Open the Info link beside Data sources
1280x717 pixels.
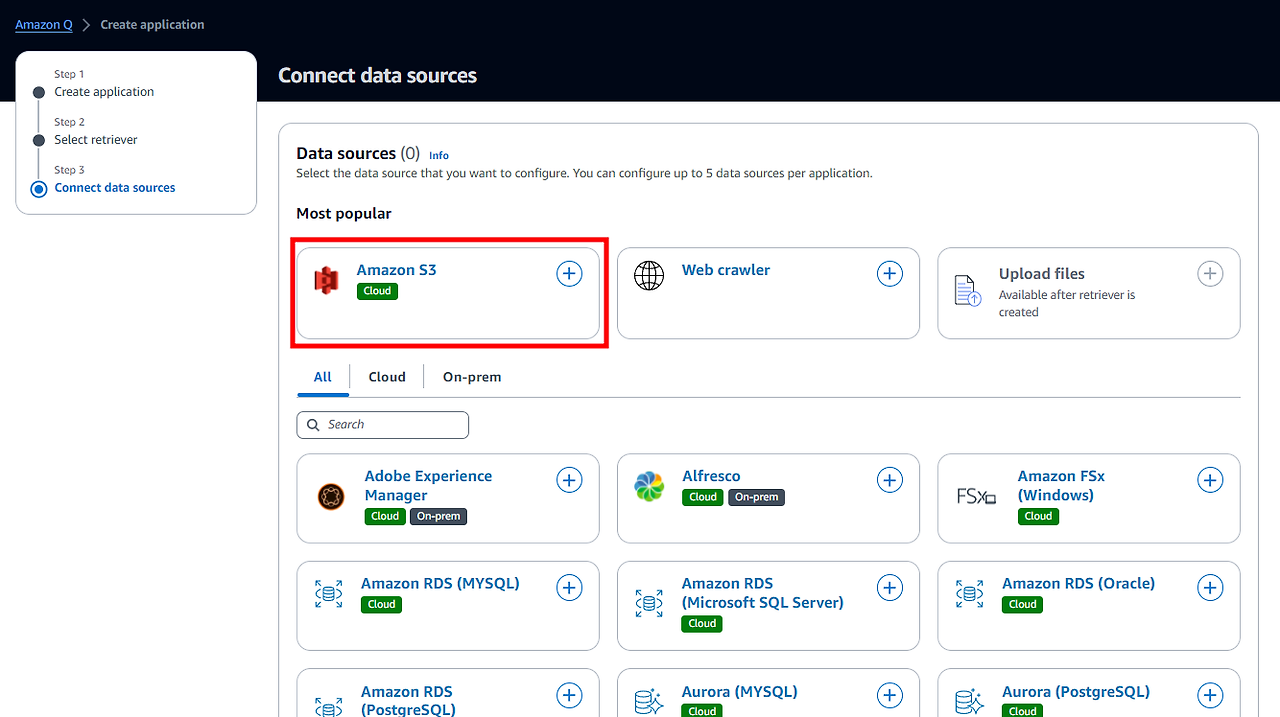(439, 155)
